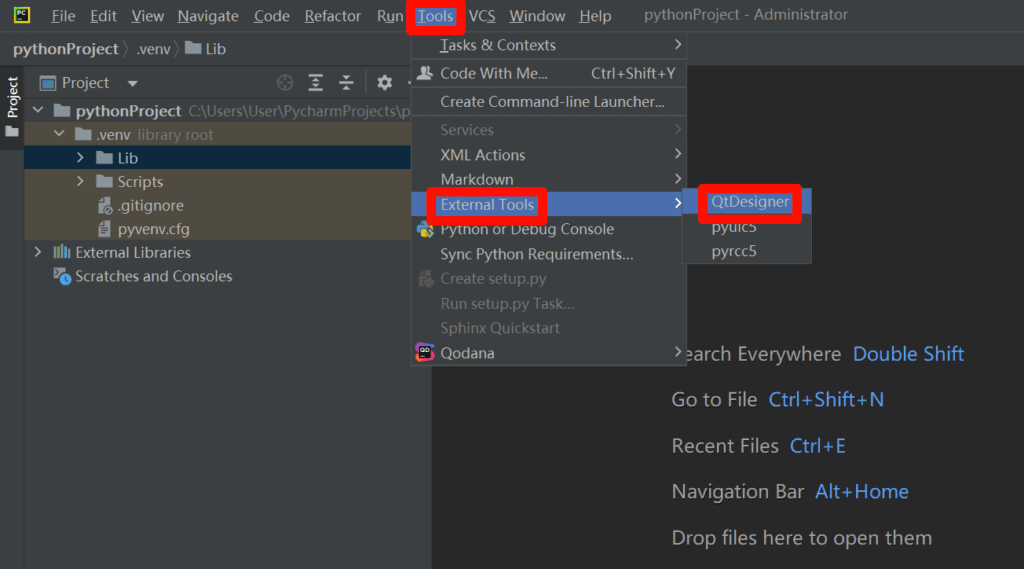The height and width of the screenshot is (569, 1024).
Task: Click the Collapse All icon in Project panel
Action: (x=346, y=83)
